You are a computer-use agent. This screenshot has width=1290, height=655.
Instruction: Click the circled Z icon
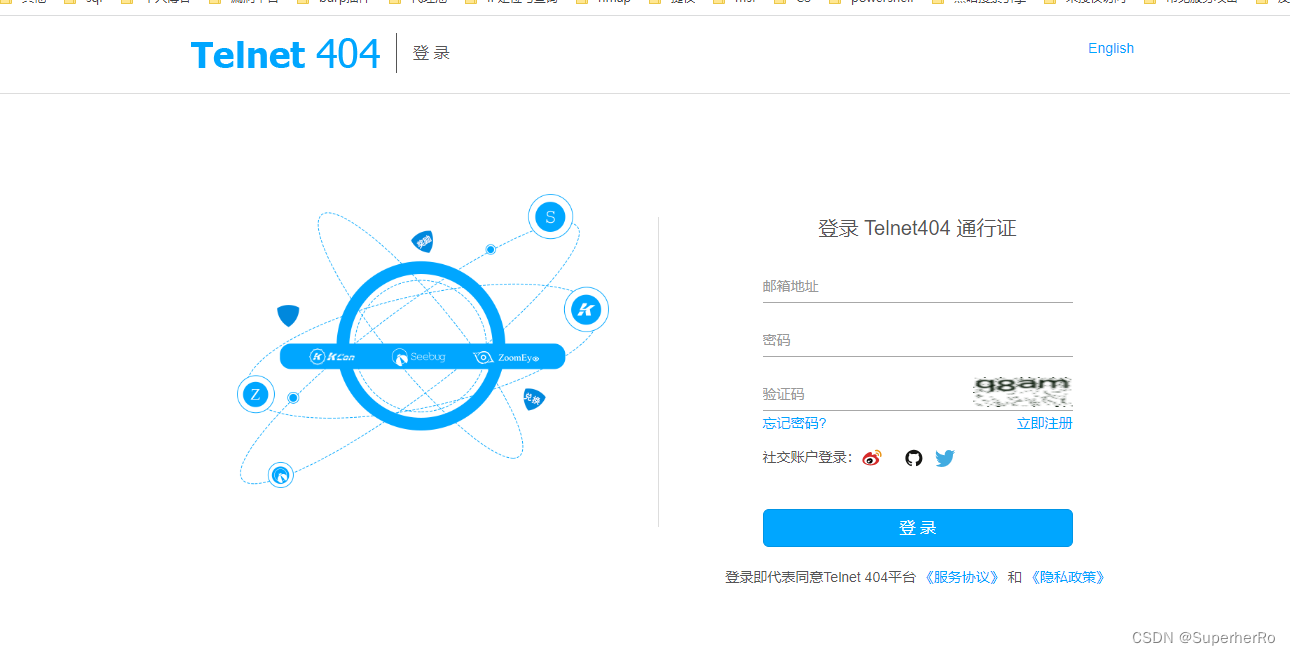[255, 394]
